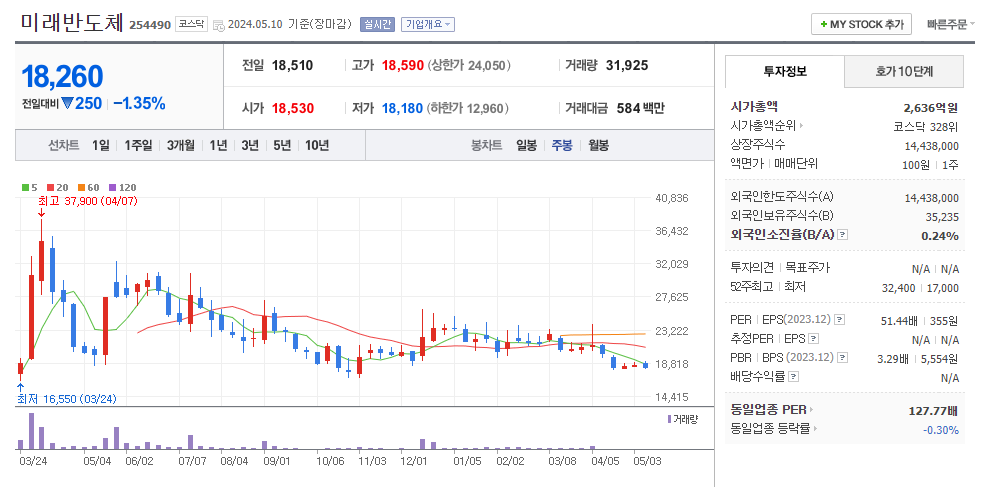989x487 pixels.
Task: Expand the 동일업종 등락률 arrow link
Action: (815, 429)
